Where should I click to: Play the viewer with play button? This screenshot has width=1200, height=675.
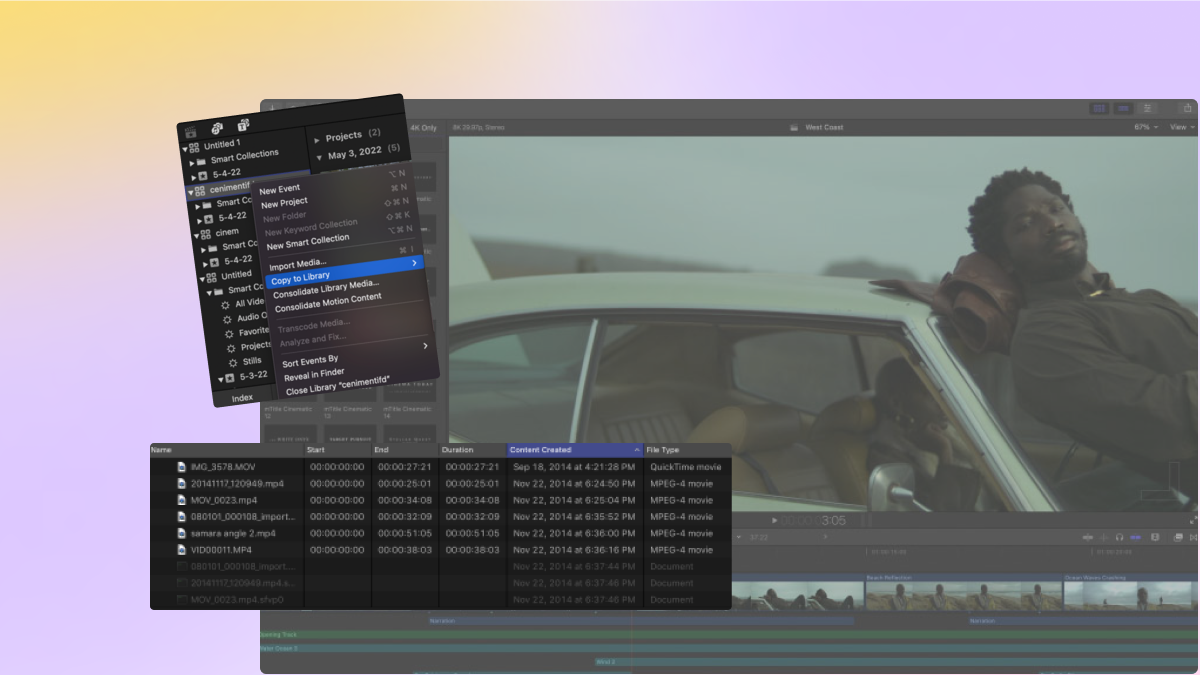(775, 520)
